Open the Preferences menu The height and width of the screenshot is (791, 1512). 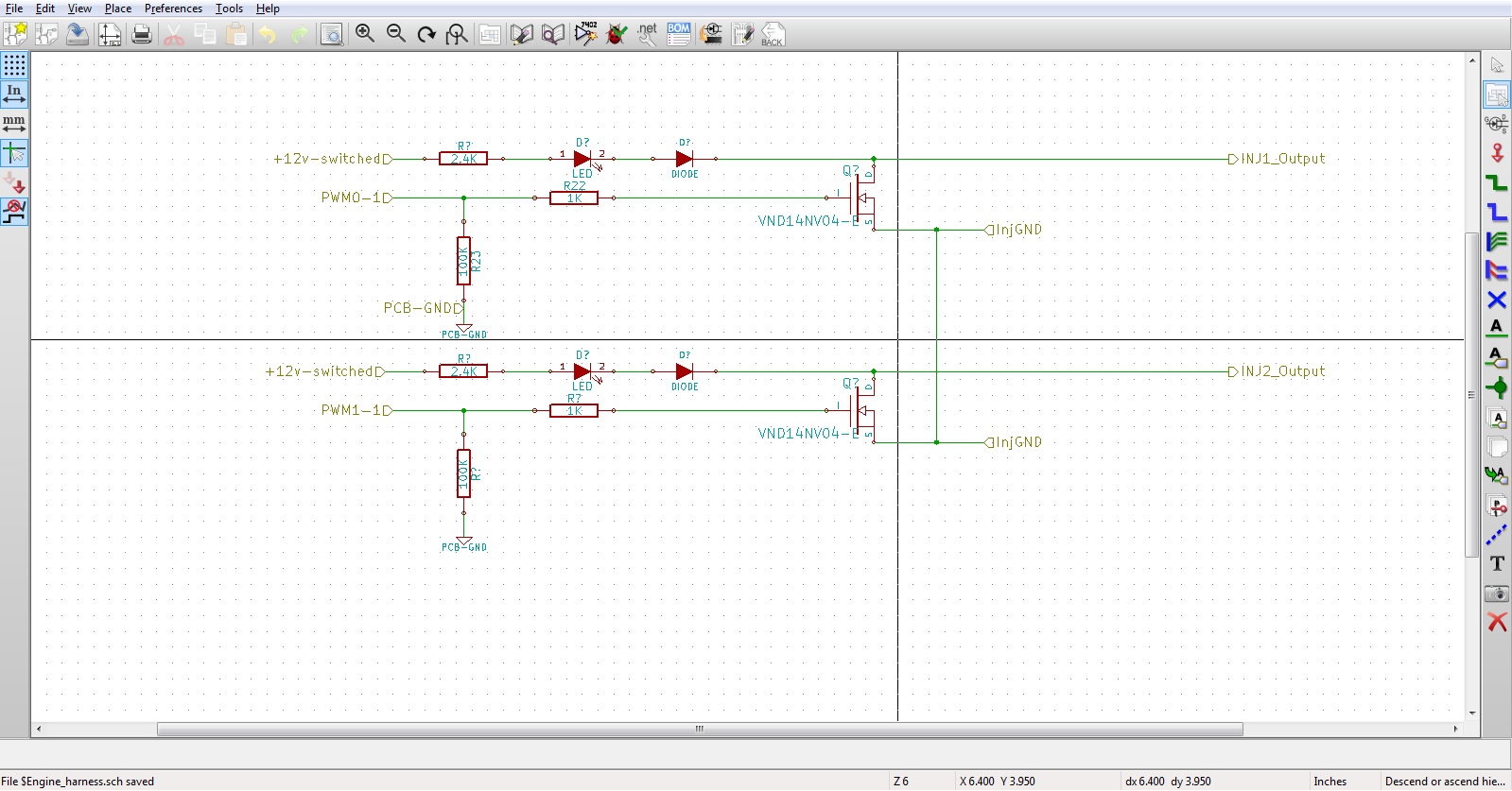click(x=173, y=9)
